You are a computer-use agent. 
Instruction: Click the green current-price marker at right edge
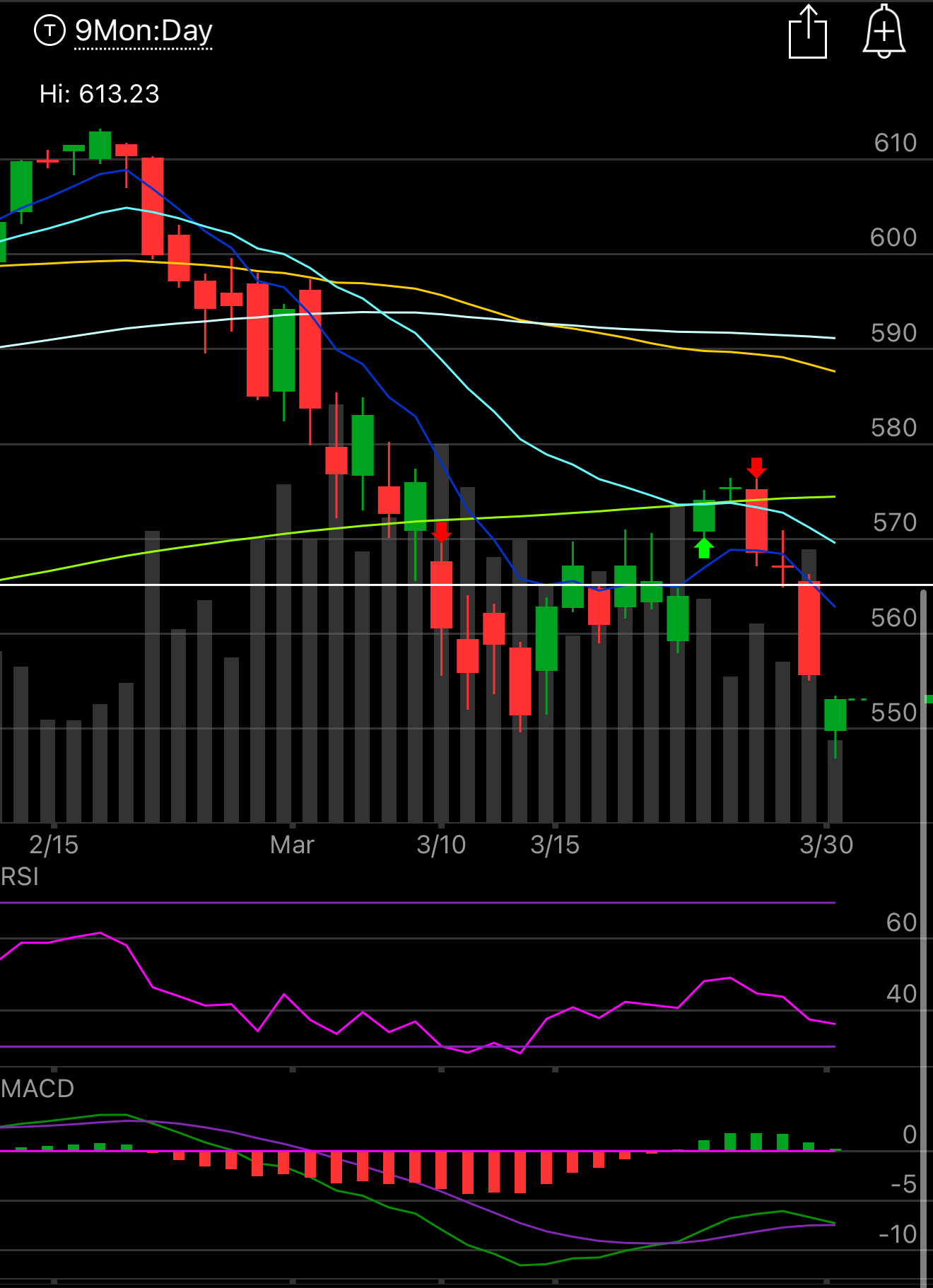[929, 699]
